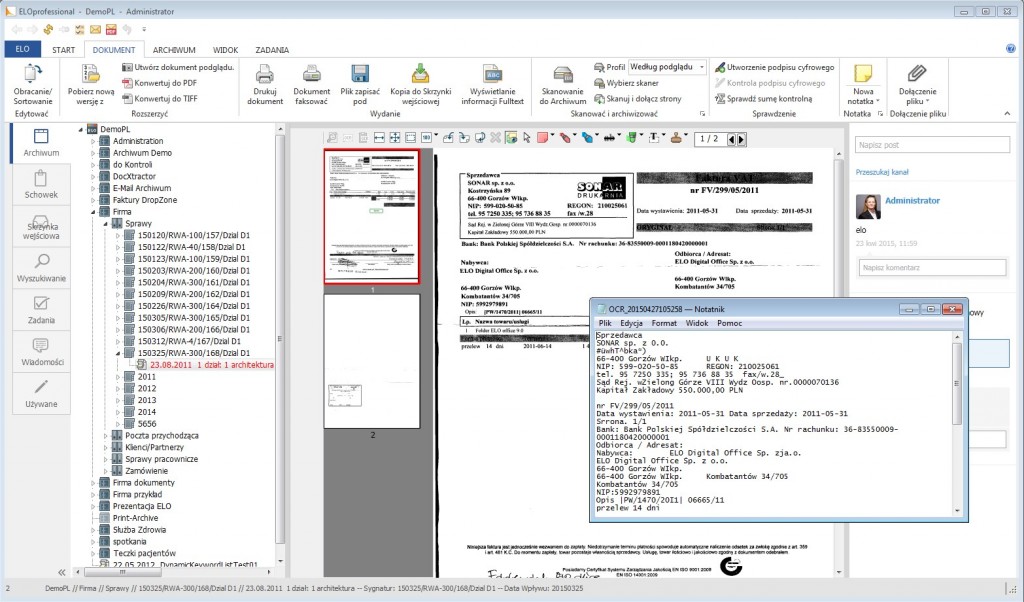Viewport: 1024px width, 602px height.
Task: Open the Używane sidebar section
Action: [41, 393]
